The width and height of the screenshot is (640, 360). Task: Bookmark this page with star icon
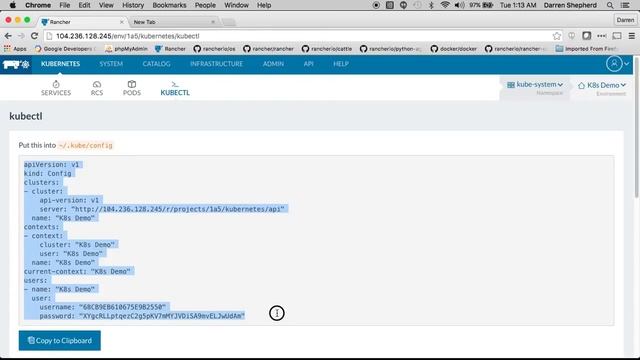tap(556, 36)
